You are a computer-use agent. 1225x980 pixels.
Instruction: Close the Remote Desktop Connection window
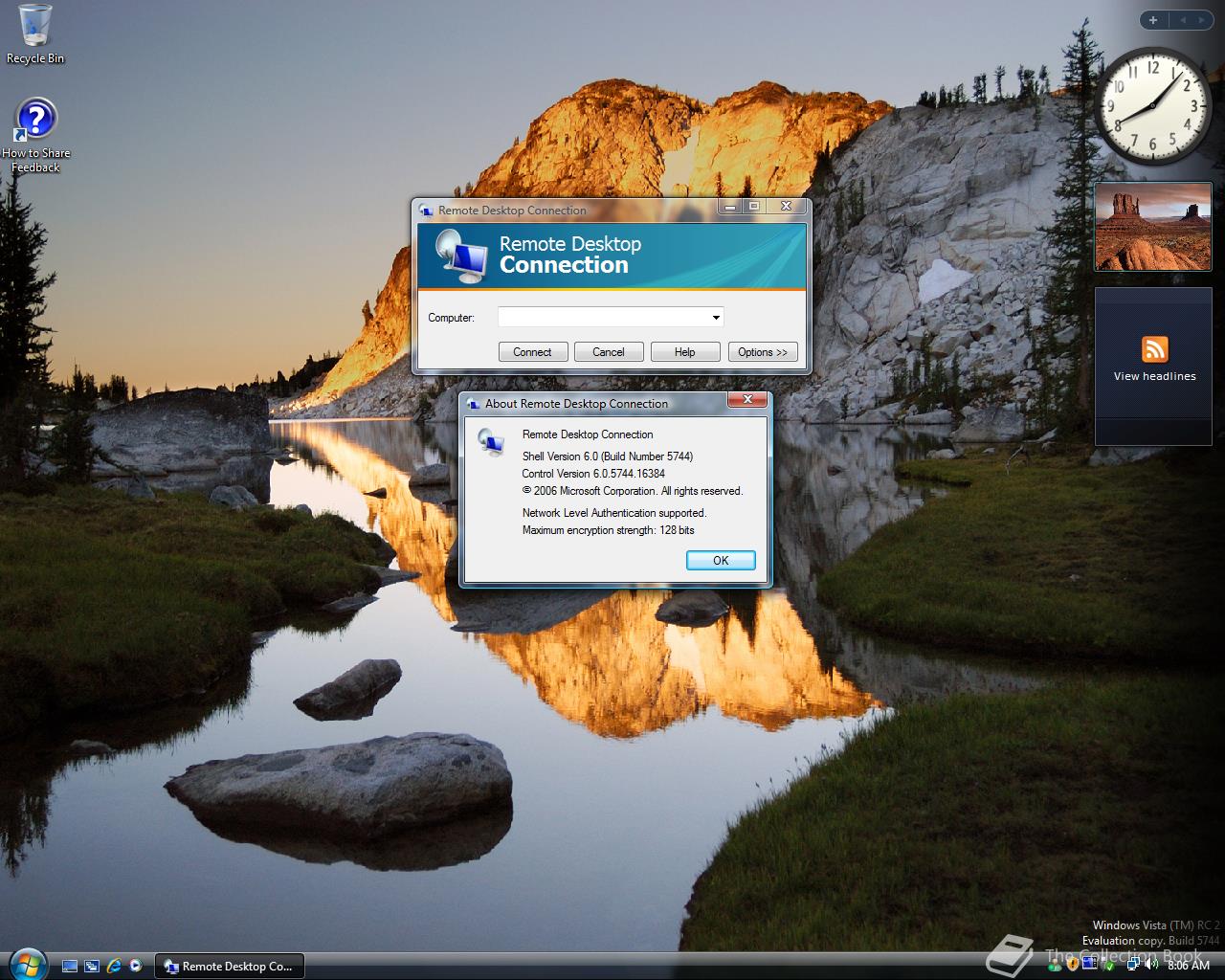click(786, 206)
